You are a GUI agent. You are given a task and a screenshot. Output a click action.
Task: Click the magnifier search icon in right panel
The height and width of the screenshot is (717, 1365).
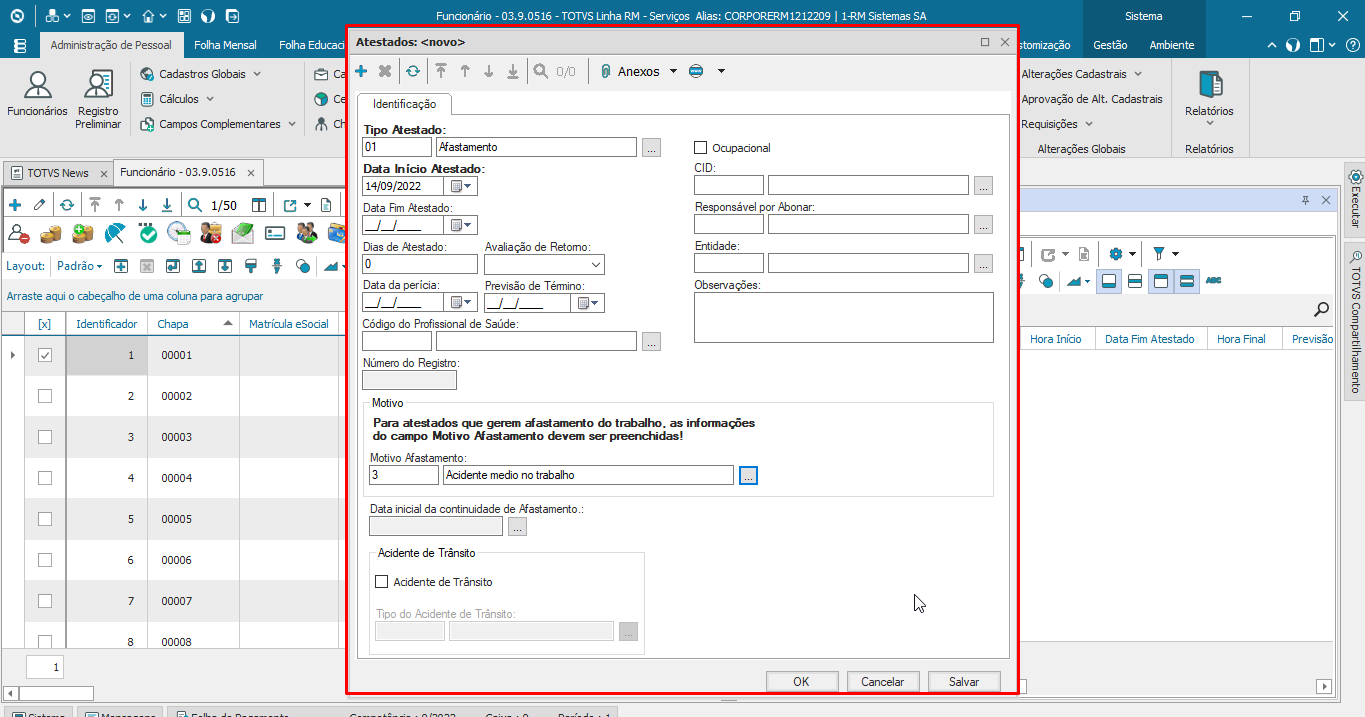[1322, 309]
